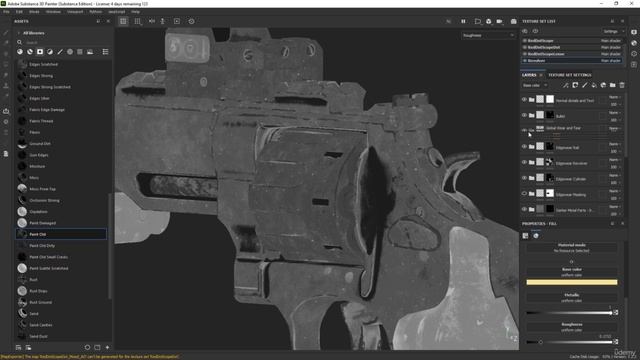Filter assets by environment maps icon

tap(90, 52)
